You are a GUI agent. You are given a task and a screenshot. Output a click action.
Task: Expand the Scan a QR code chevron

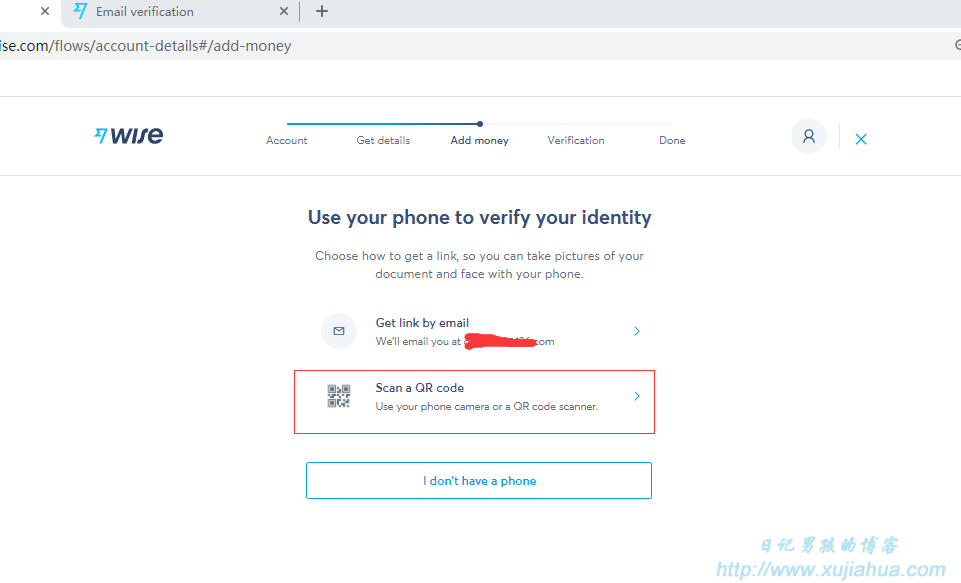coord(637,396)
